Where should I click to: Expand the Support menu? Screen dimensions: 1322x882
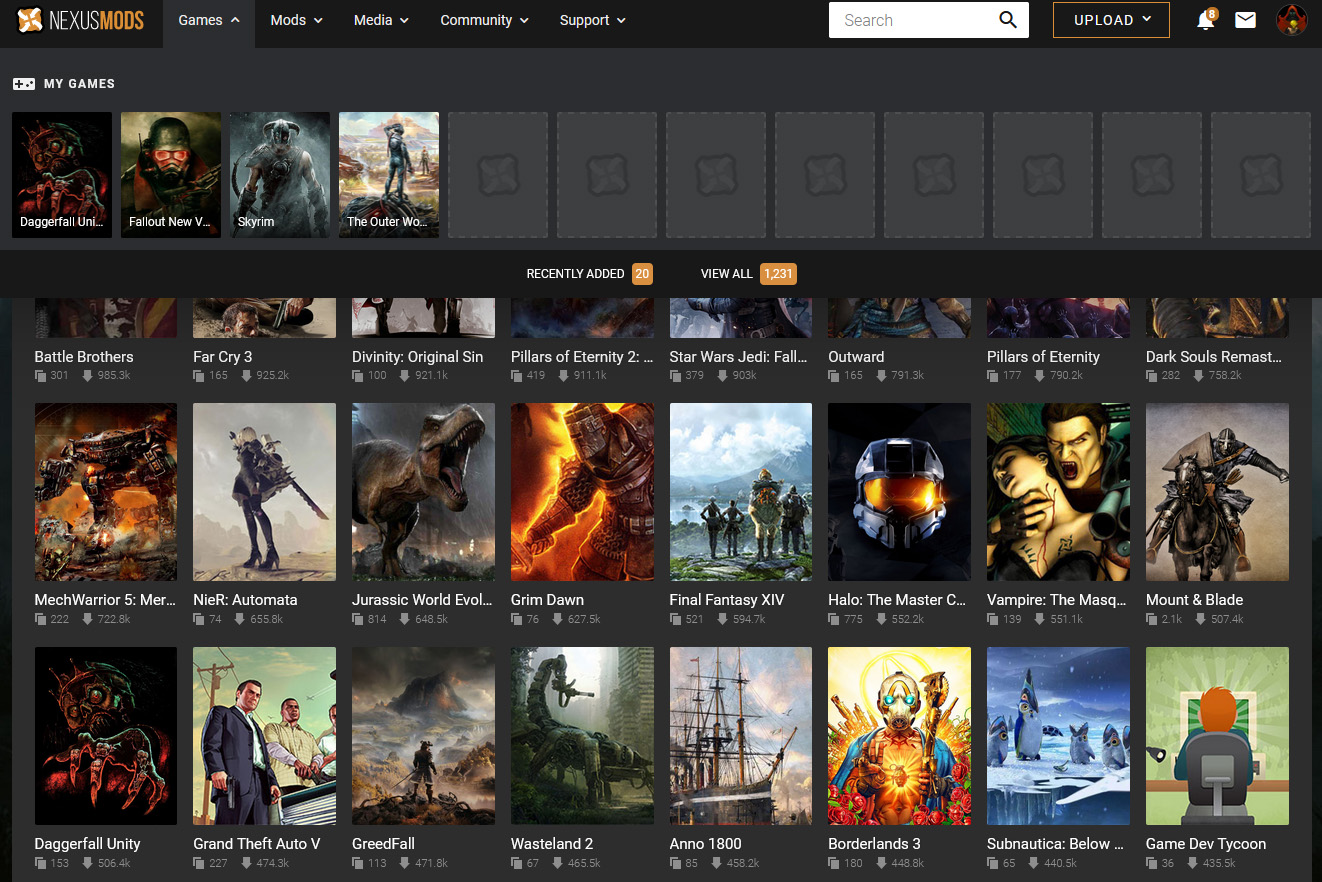coord(593,20)
